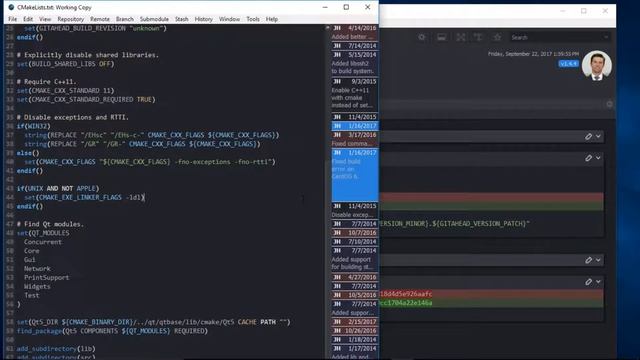Viewport: 640px width, 360px height.
Task: Open the History menu
Action: click(204, 19)
